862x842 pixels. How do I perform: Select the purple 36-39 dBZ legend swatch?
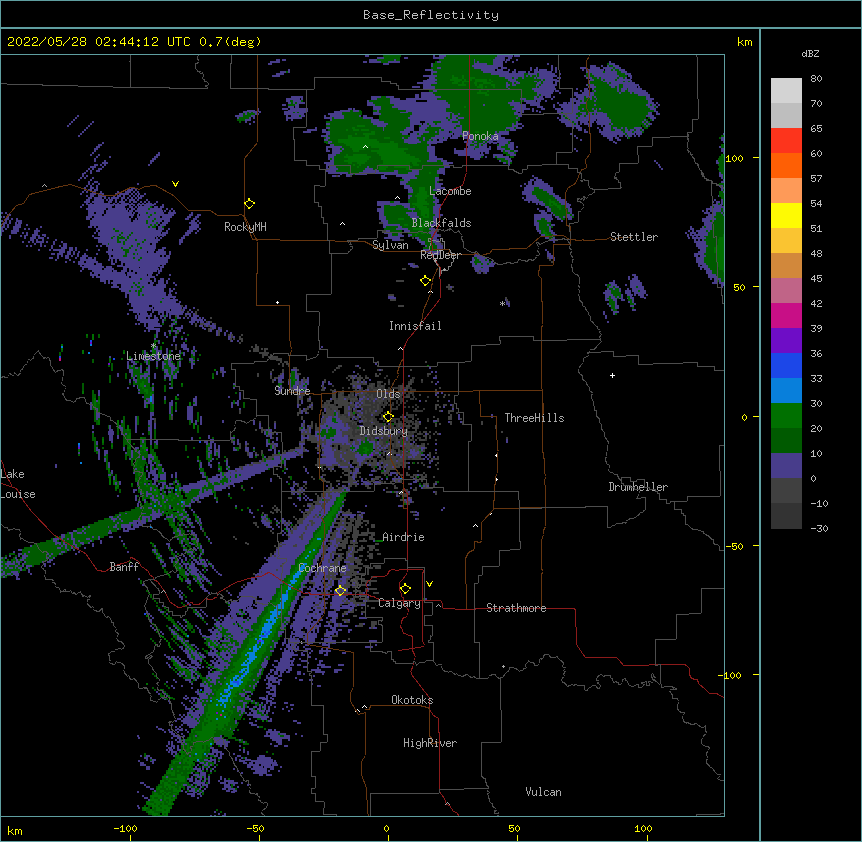786,340
